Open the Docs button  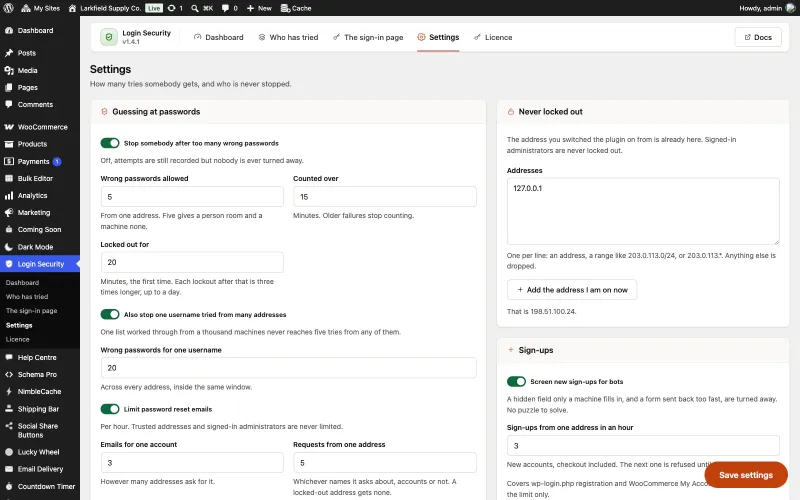coord(758,37)
